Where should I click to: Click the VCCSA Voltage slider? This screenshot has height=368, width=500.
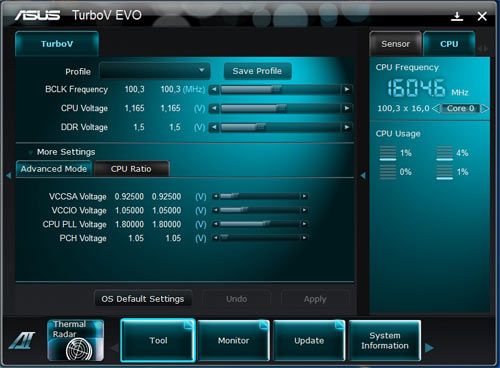260,196
